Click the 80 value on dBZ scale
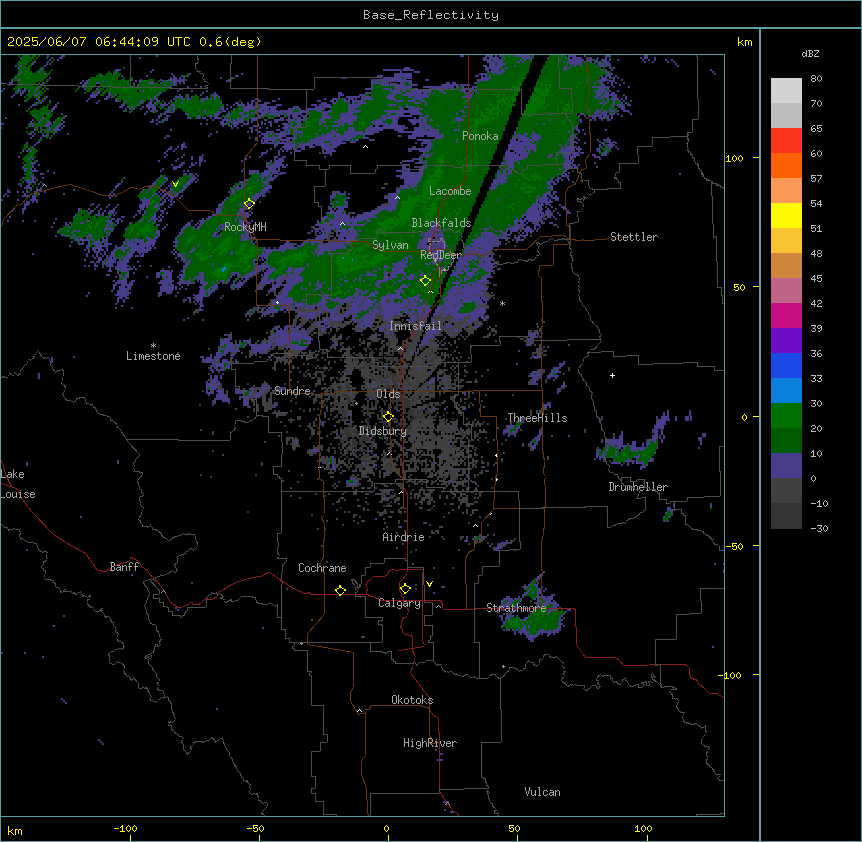 [816, 79]
